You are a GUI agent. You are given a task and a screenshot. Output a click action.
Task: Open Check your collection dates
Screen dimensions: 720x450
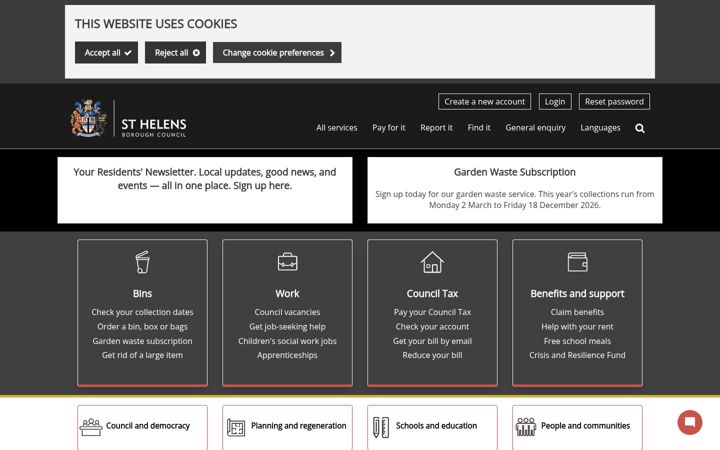142,312
